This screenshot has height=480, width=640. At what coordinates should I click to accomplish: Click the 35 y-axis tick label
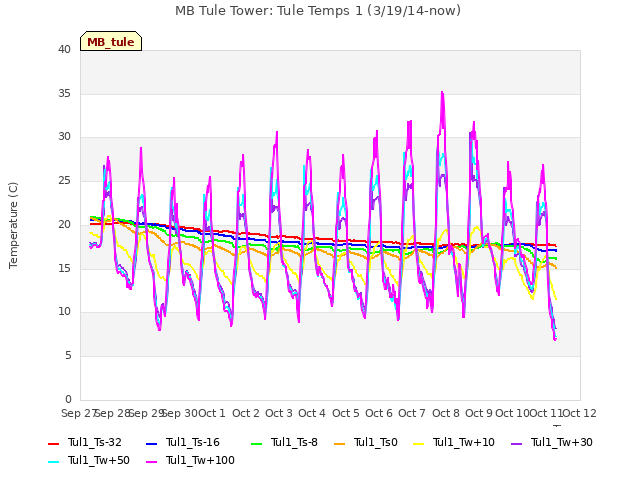coord(64,93)
